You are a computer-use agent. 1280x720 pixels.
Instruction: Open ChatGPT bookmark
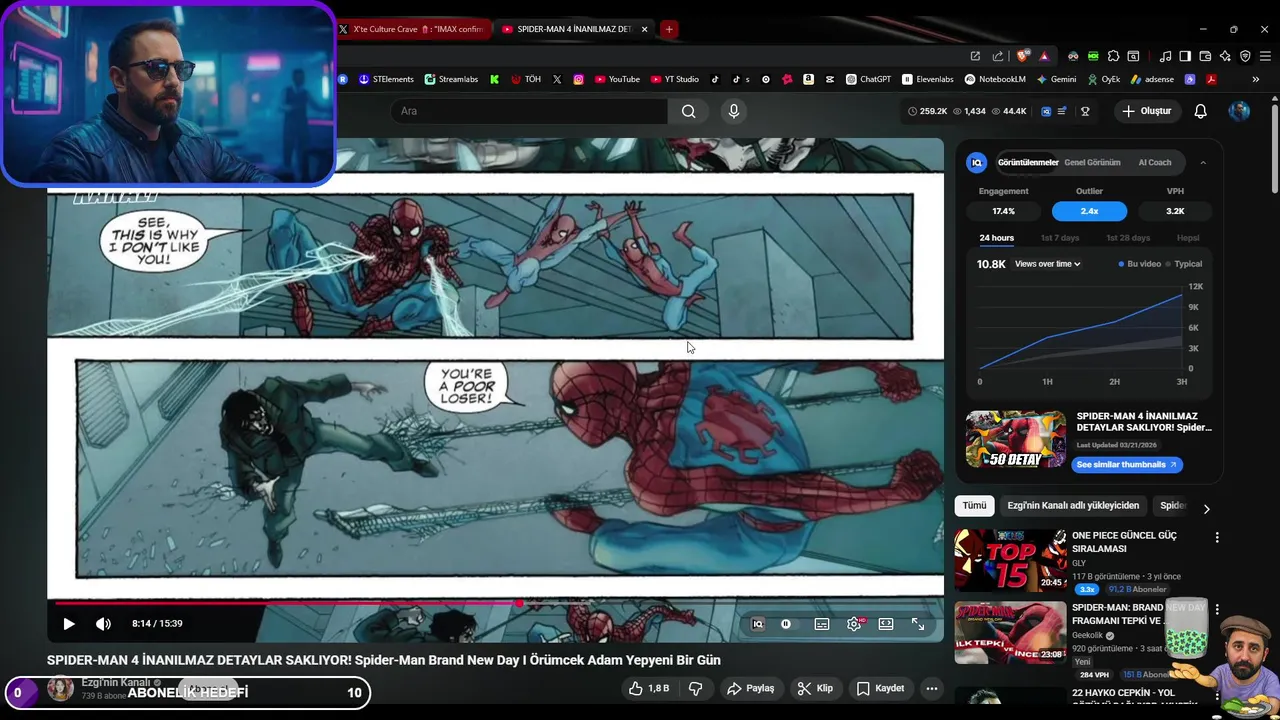click(868, 79)
